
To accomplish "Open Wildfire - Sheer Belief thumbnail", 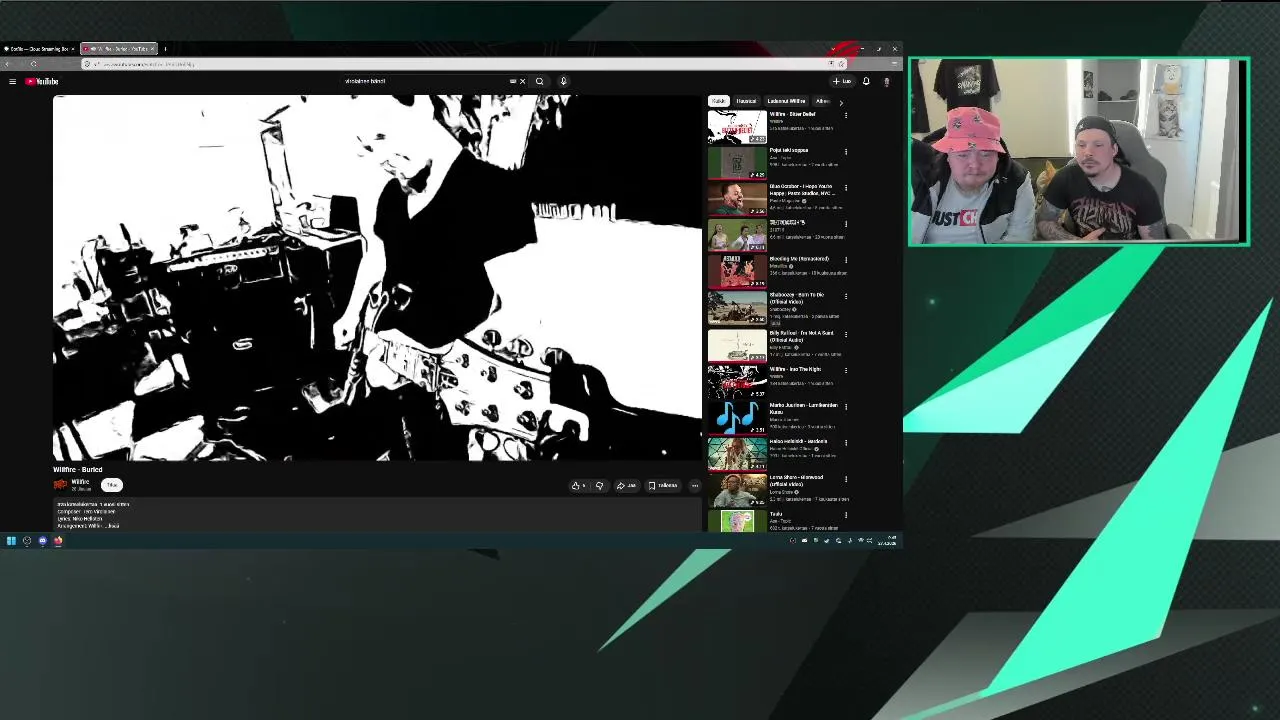I will tap(737, 127).
